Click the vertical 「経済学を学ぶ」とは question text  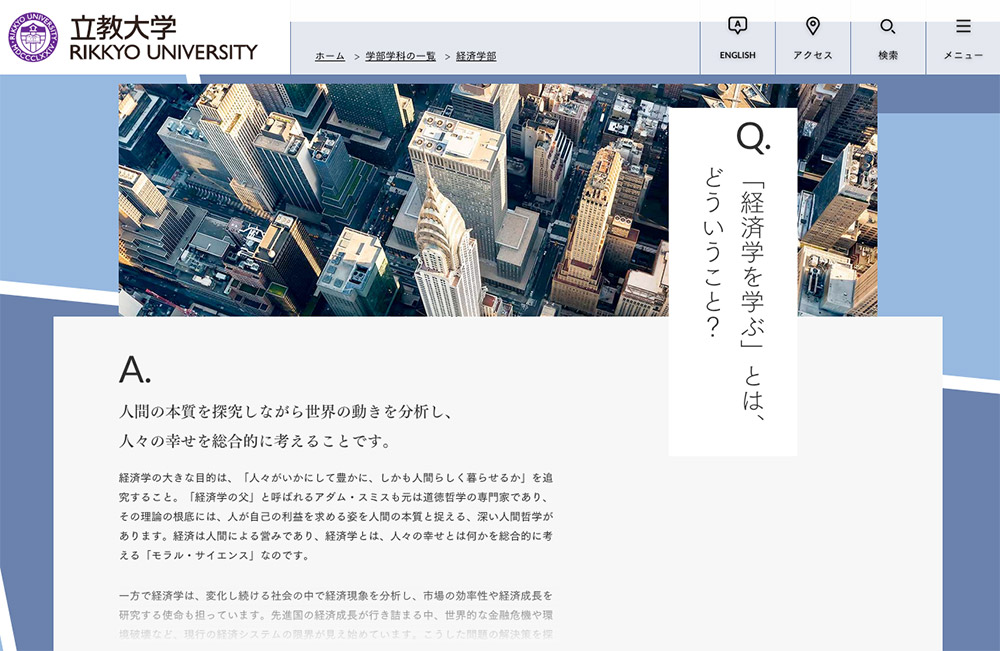coord(753,301)
